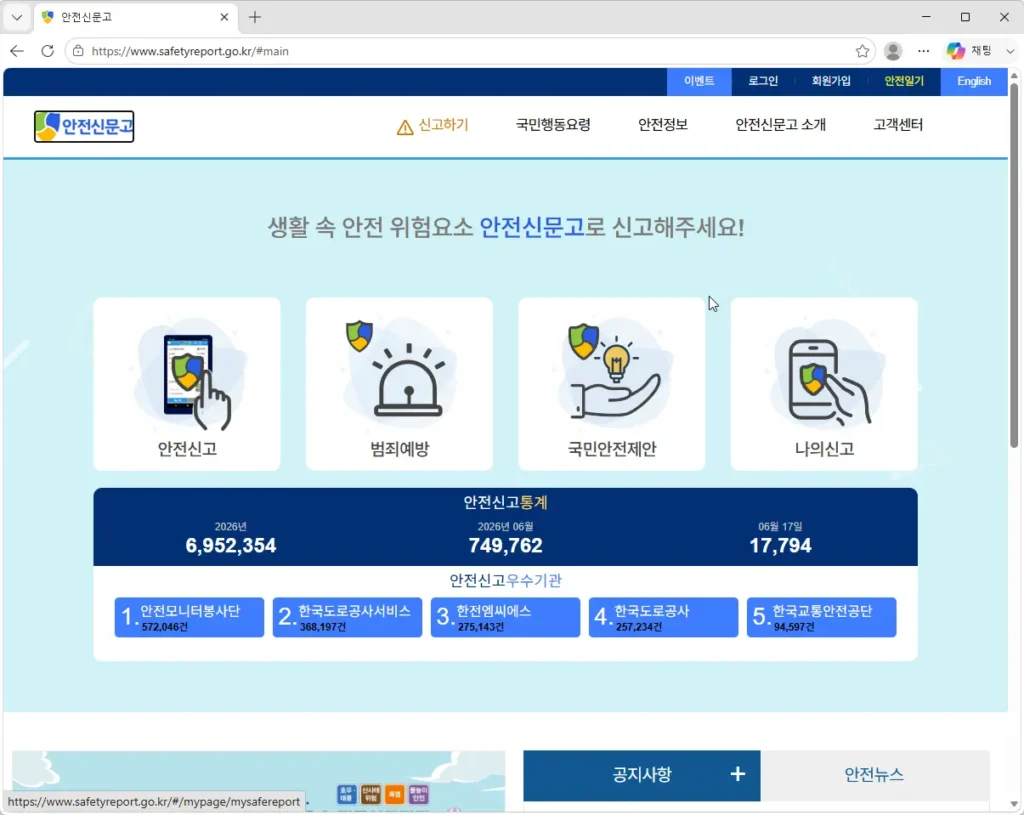Open the 범죄예방 siren card
1024x815 pixels.
tap(399, 383)
